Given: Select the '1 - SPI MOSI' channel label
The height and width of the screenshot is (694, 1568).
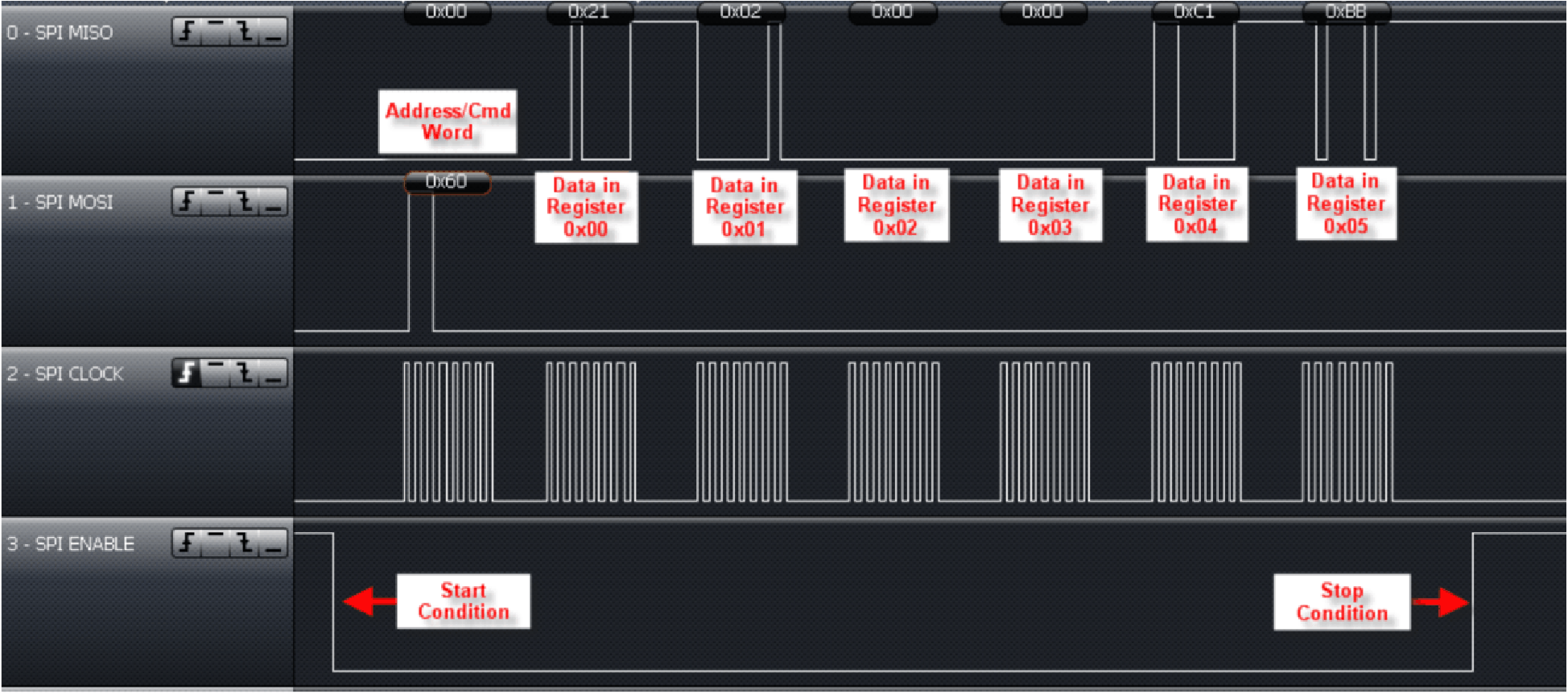Looking at the screenshot, I should (x=60, y=203).
